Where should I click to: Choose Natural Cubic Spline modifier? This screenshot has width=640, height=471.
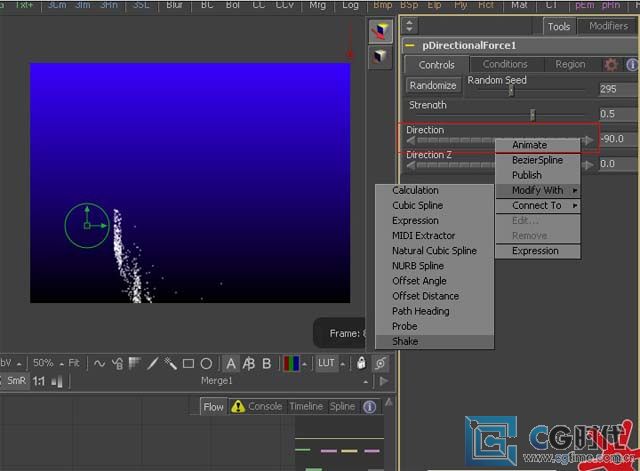[435, 251]
